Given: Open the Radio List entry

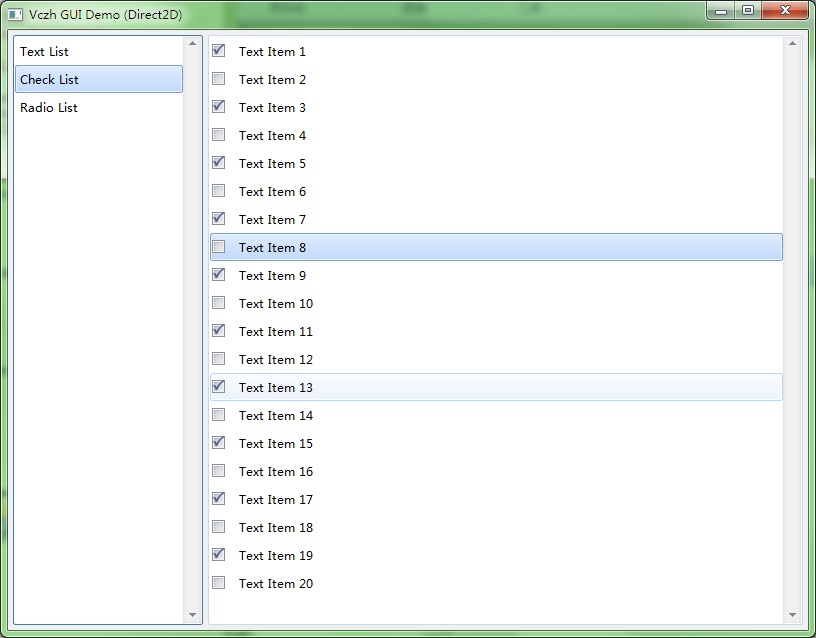Looking at the screenshot, I should tap(99, 107).
